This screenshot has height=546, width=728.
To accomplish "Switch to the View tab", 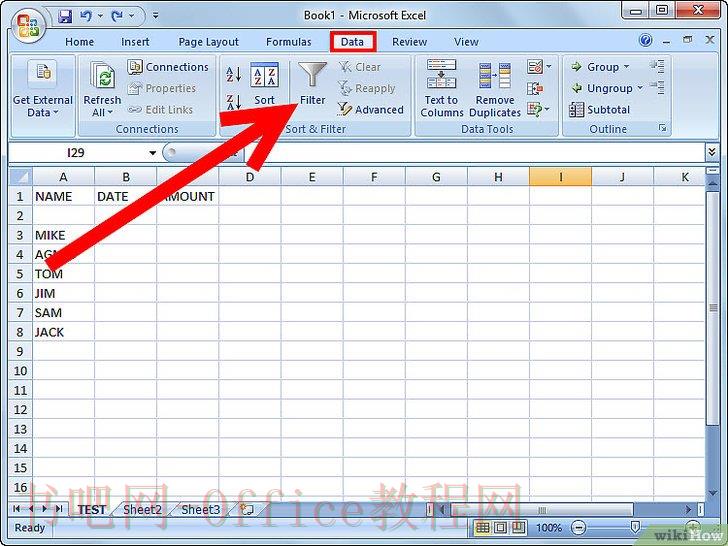I will (466, 42).
